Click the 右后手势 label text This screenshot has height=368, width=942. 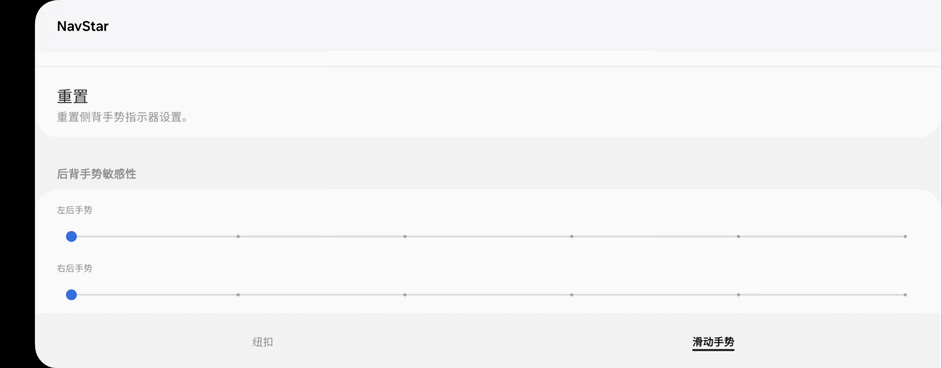(x=74, y=268)
